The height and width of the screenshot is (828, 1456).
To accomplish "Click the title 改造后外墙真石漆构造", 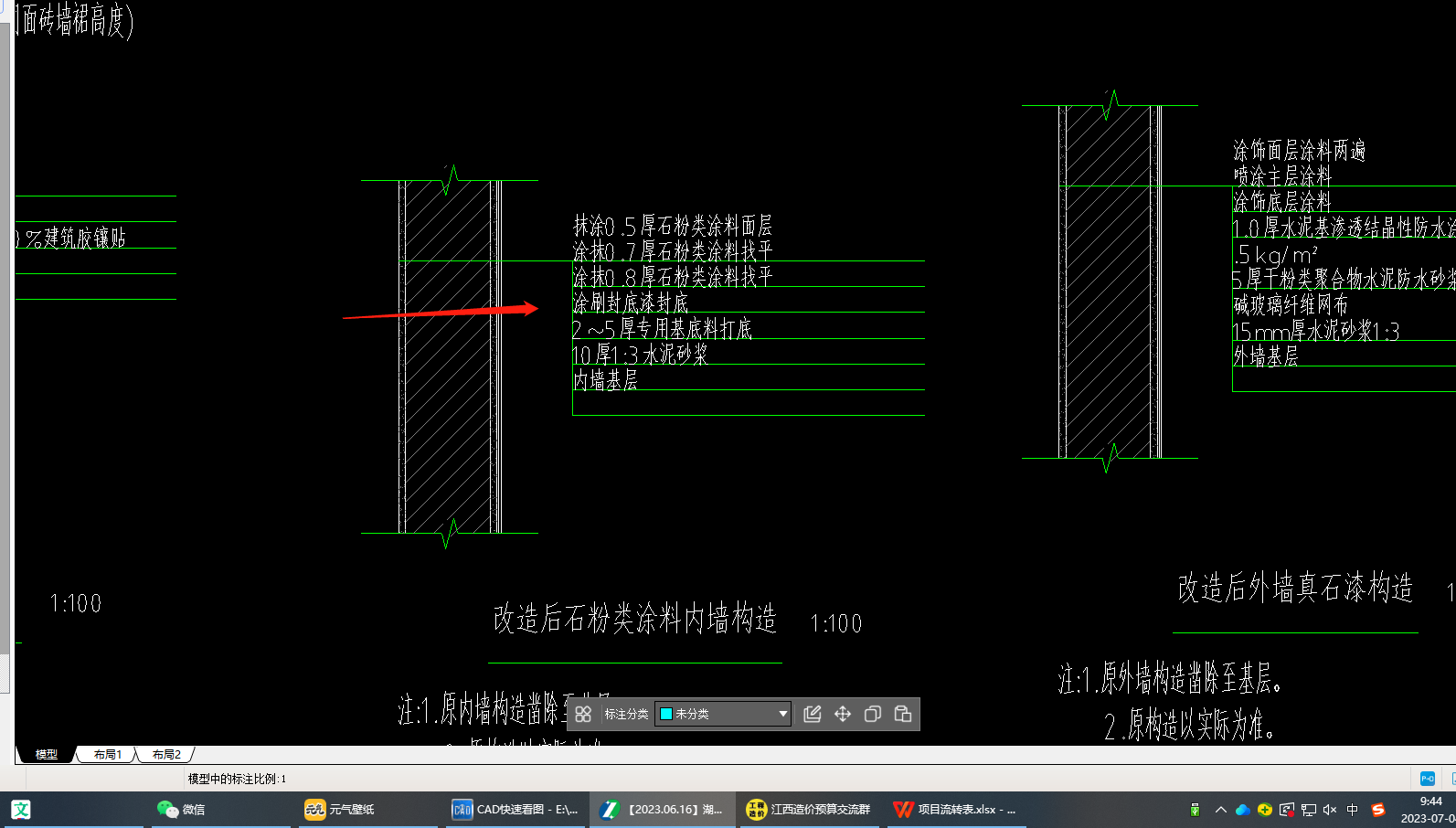I will coord(1295,588).
